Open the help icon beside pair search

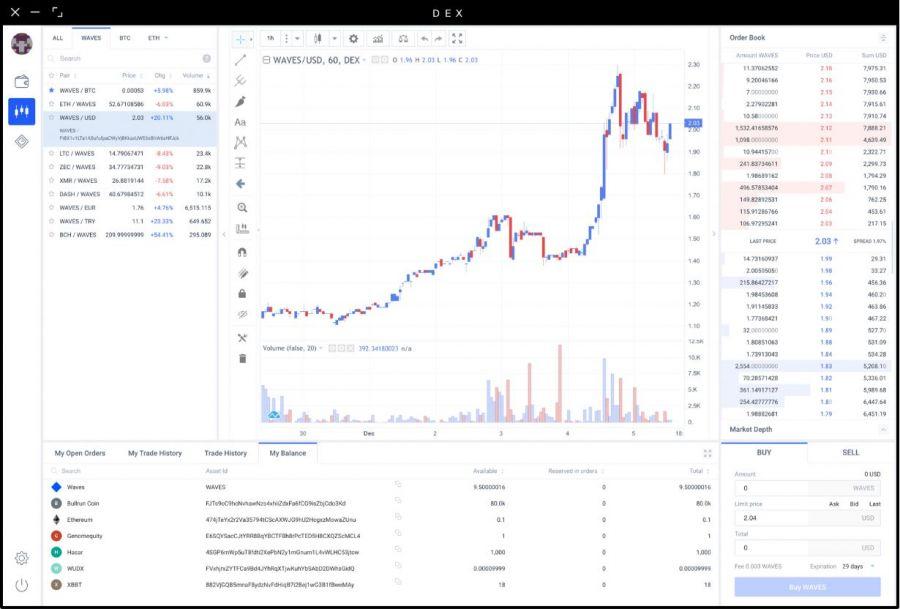click(x=207, y=59)
